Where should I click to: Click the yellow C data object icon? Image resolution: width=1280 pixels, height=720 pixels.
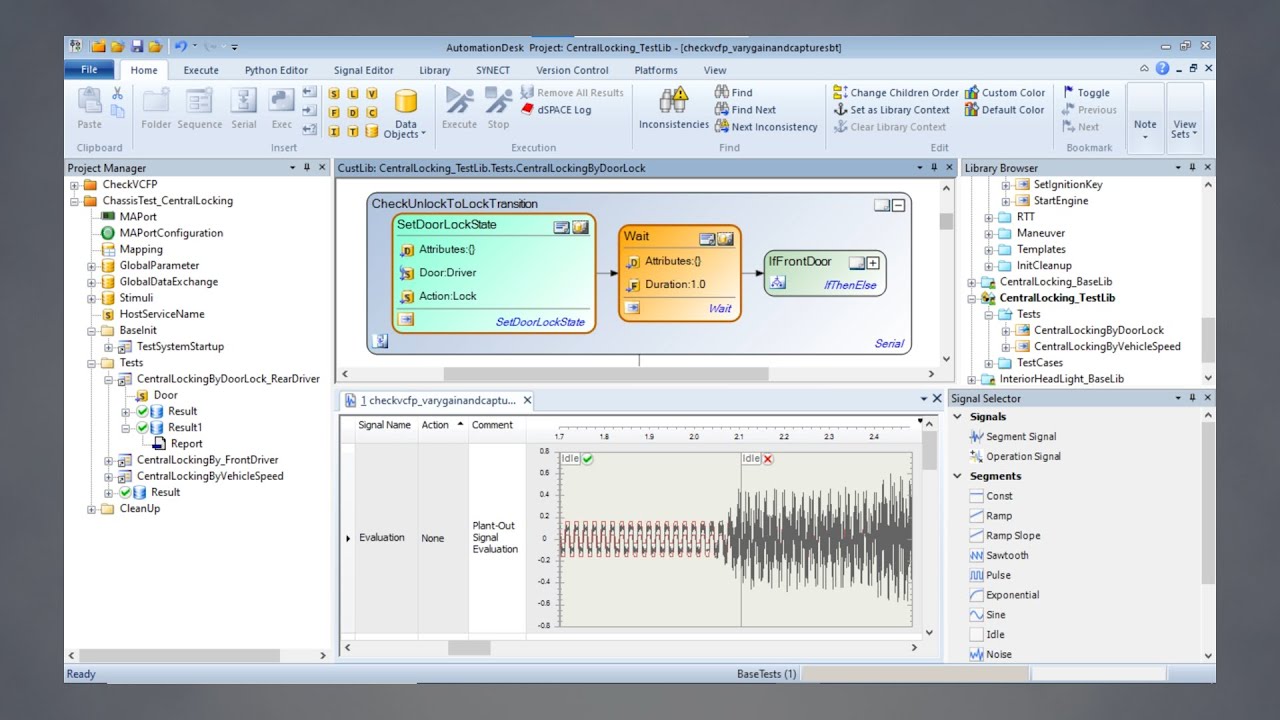(372, 112)
